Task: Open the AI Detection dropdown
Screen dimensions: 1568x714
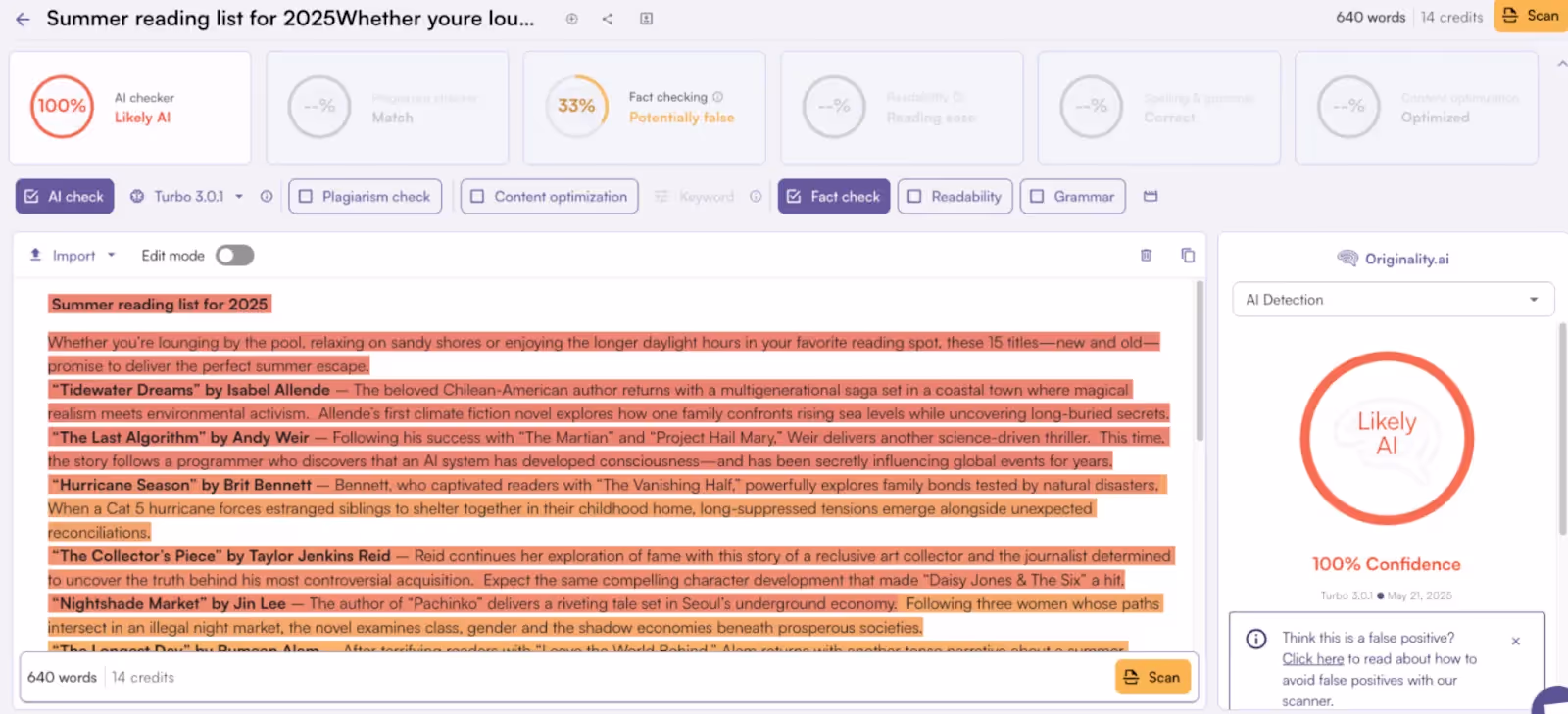Action: point(1393,300)
